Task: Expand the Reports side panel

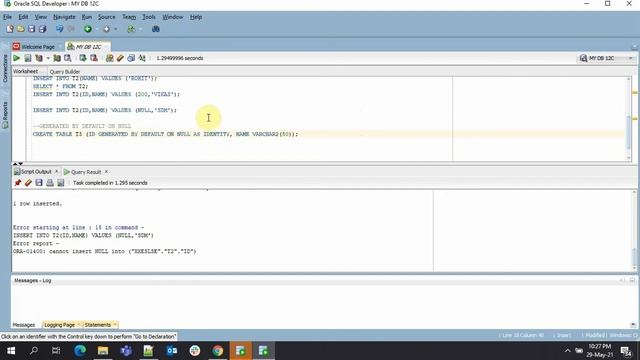Action: [x=5, y=115]
